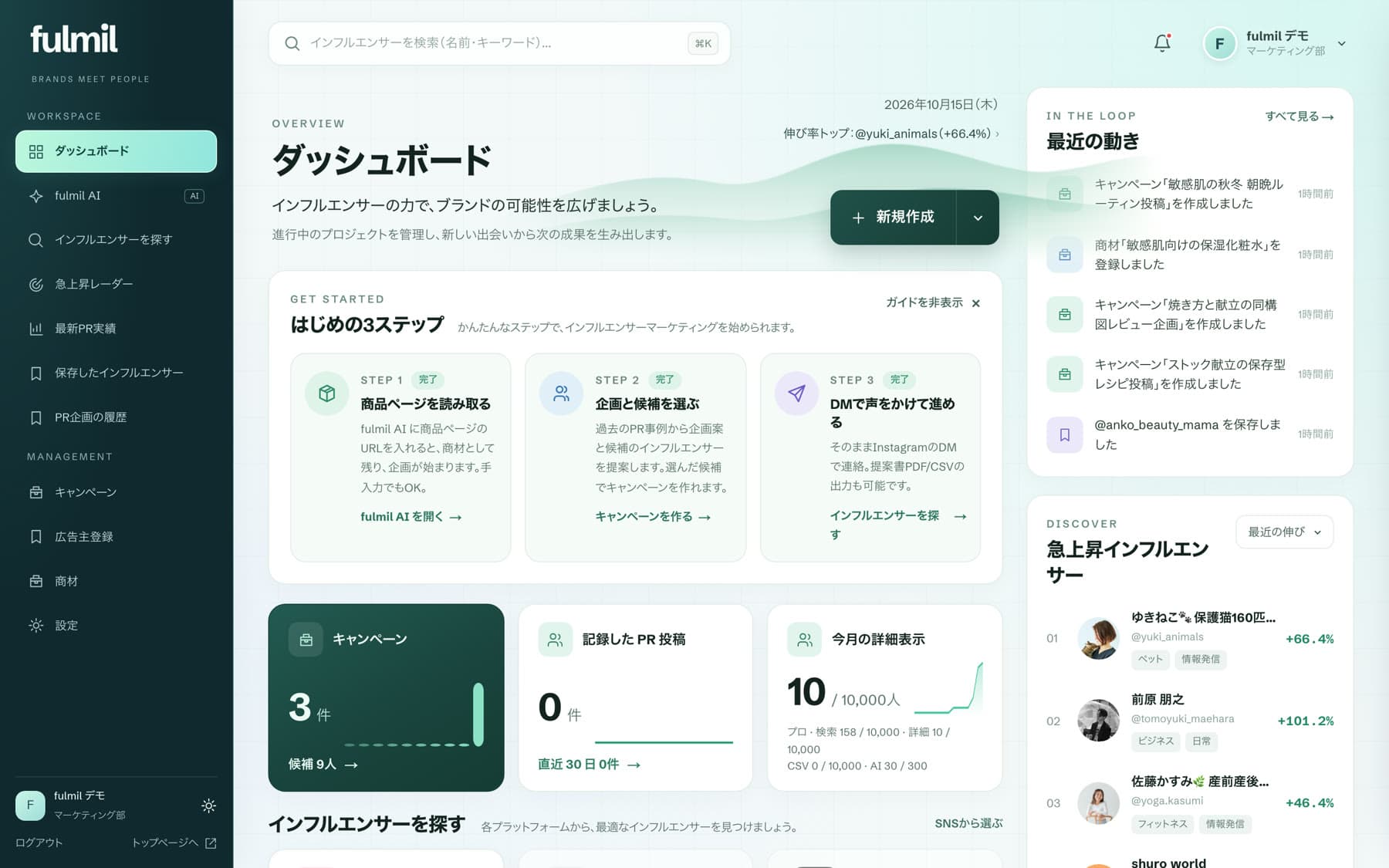1389x868 pixels.
Task: Click the people icon on 記録した PR 投稿 card
Action: (555, 639)
